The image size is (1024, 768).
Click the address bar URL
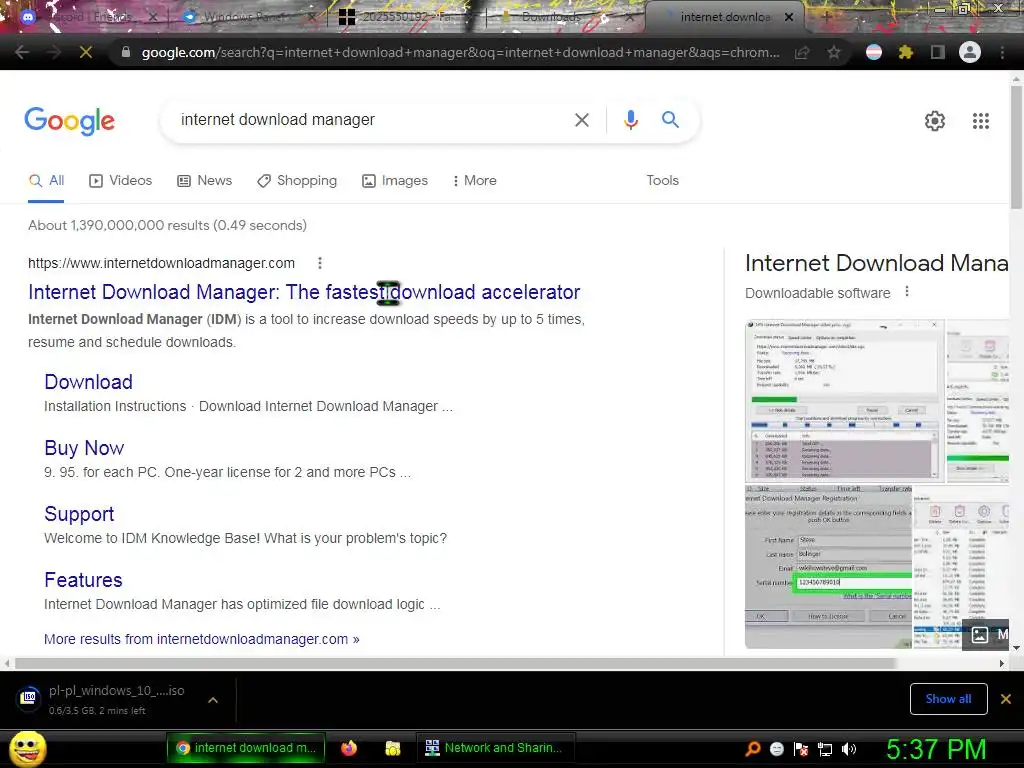460,52
